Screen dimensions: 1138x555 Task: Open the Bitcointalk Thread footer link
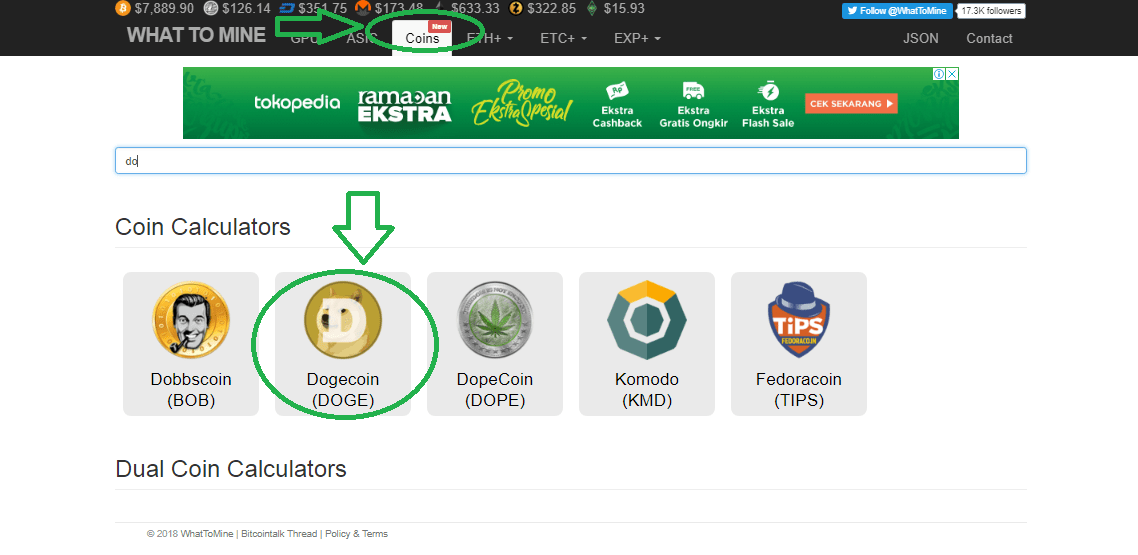click(x=279, y=534)
